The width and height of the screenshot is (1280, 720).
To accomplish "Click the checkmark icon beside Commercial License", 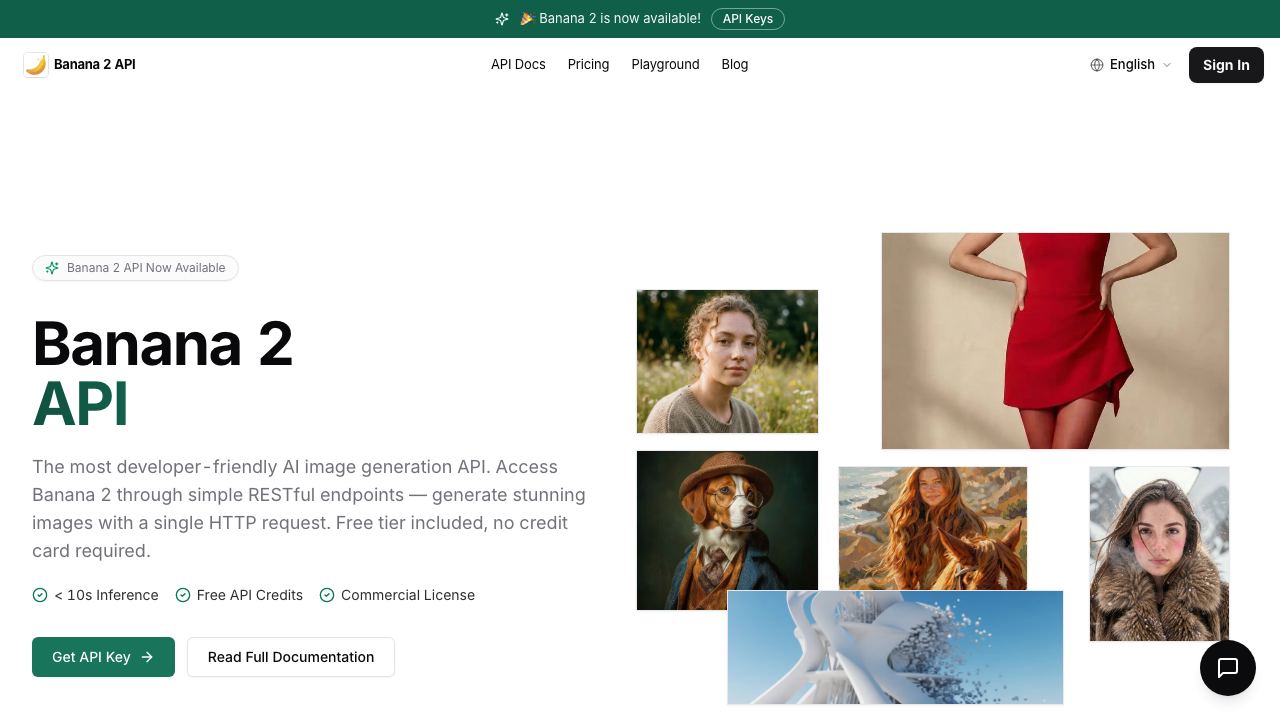I will click(327, 595).
